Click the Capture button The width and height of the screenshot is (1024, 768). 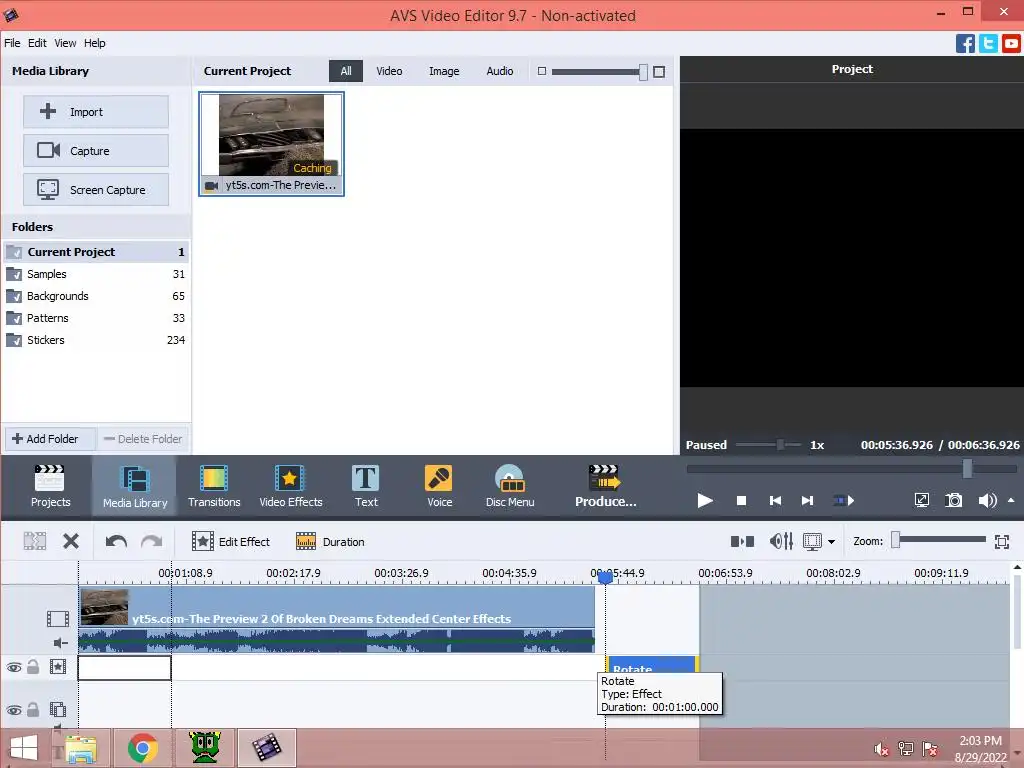tap(96, 151)
